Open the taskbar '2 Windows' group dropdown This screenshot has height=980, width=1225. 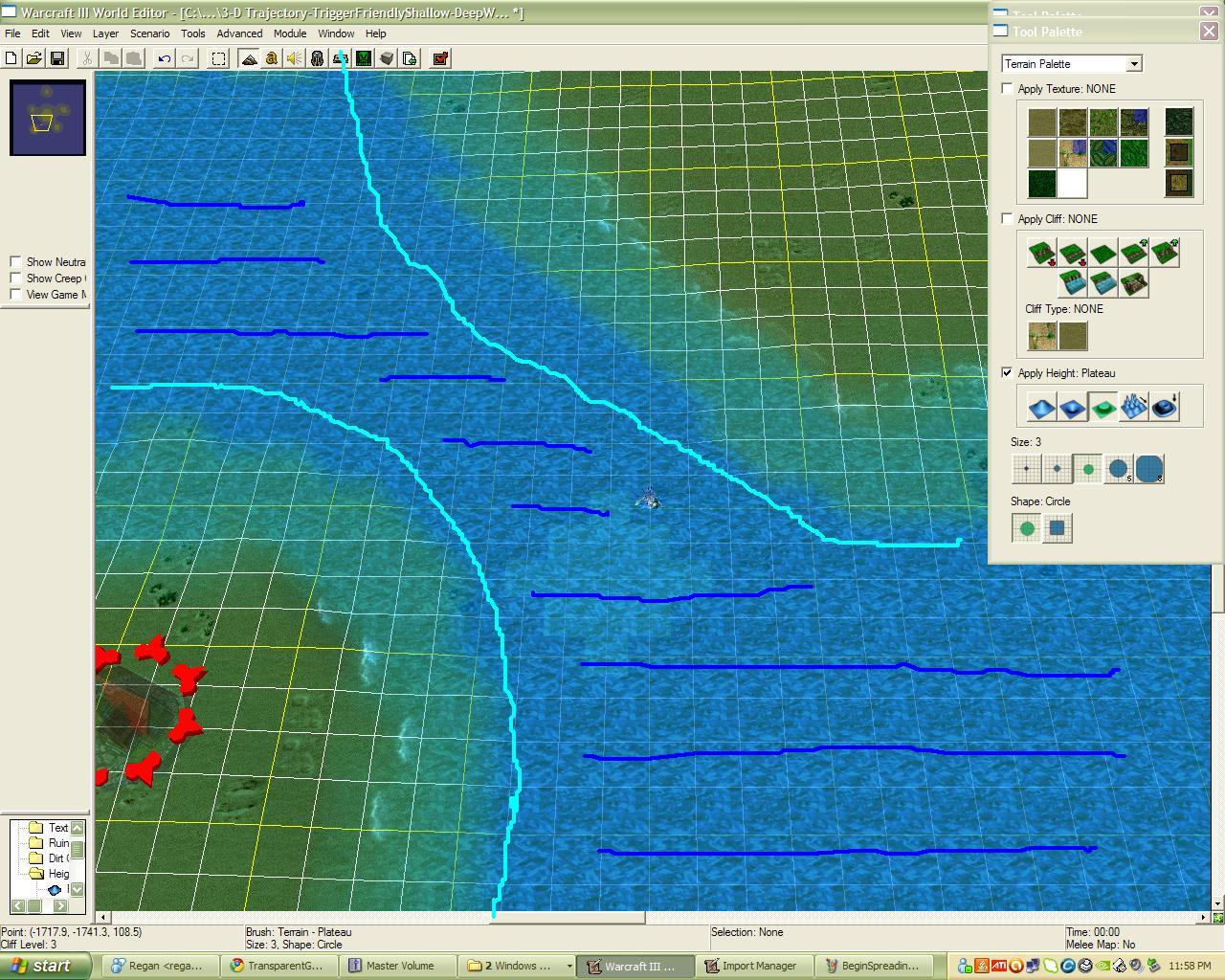568,966
